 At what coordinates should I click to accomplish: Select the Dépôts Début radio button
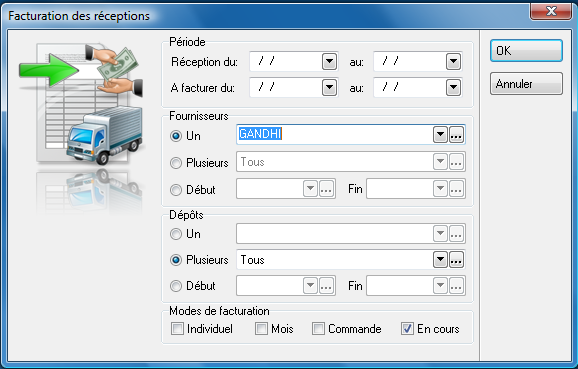tap(176, 286)
